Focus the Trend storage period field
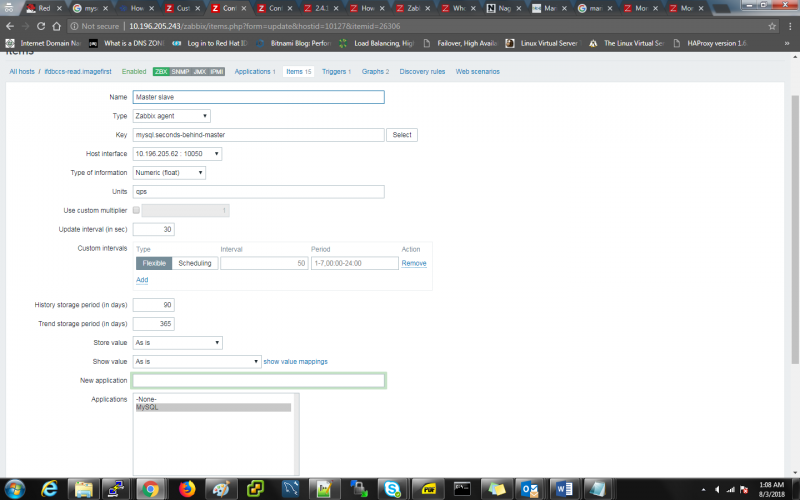 coord(154,323)
